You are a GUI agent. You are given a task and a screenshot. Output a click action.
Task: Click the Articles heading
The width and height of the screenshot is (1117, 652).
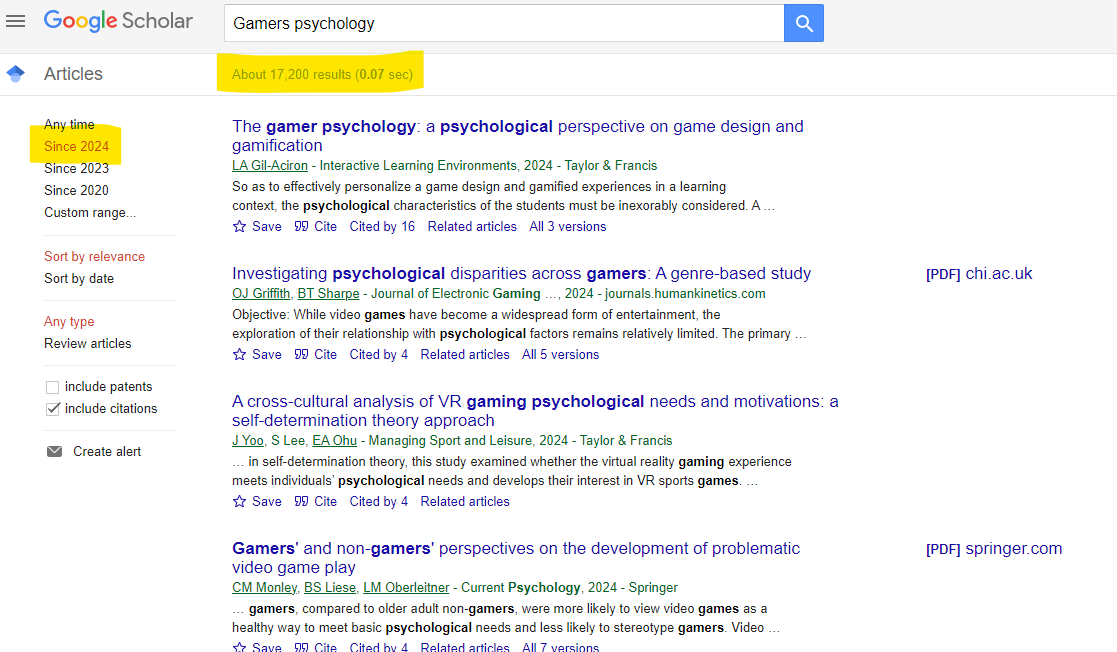[73, 74]
